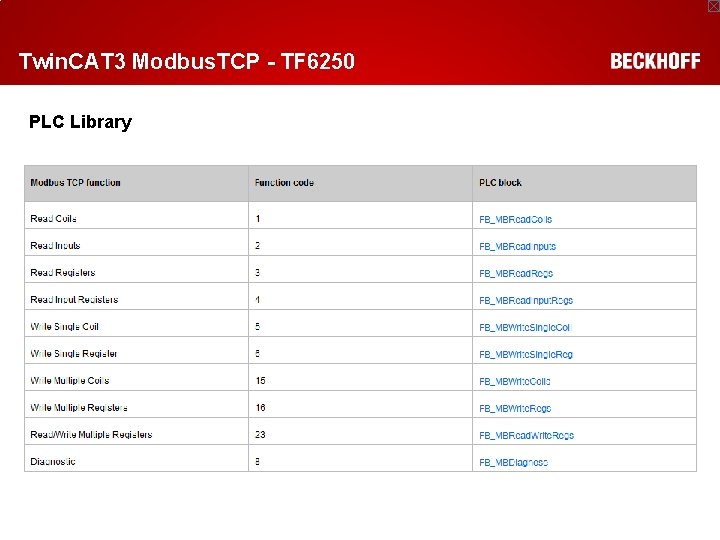The width and height of the screenshot is (720, 540).
Task: Open the FB_MBReadInputs block link
Action: (517, 247)
